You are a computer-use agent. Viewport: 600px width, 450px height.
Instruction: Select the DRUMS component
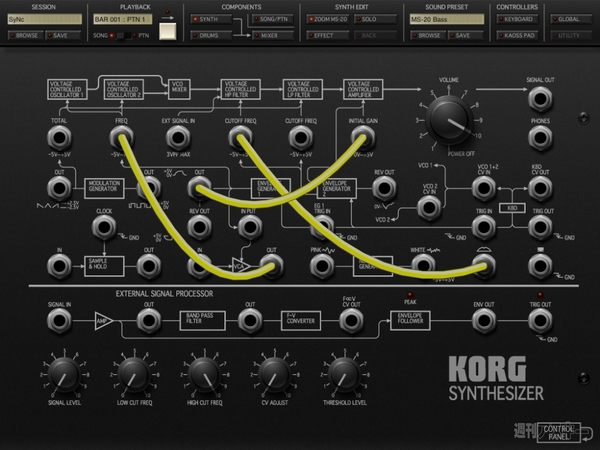pos(211,36)
